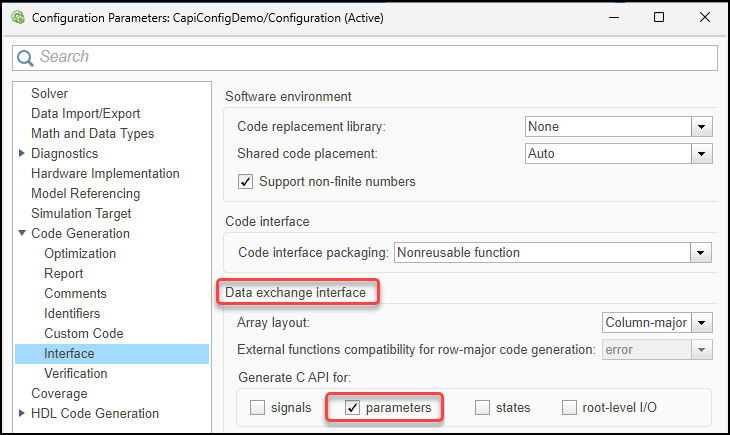The width and height of the screenshot is (730, 435).
Task: Enable C API for states
Action: click(x=483, y=408)
